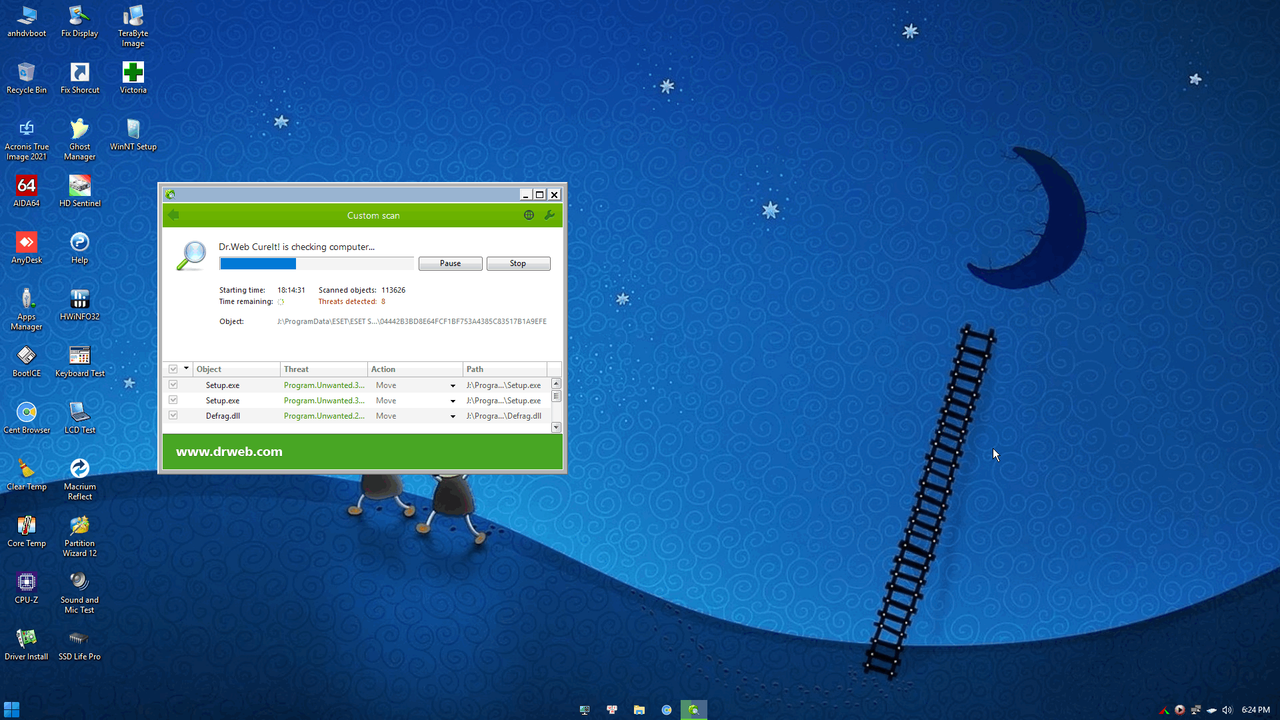This screenshot has height=720, width=1280.
Task: Select the LCD Test desktop icon
Action: pos(80,418)
